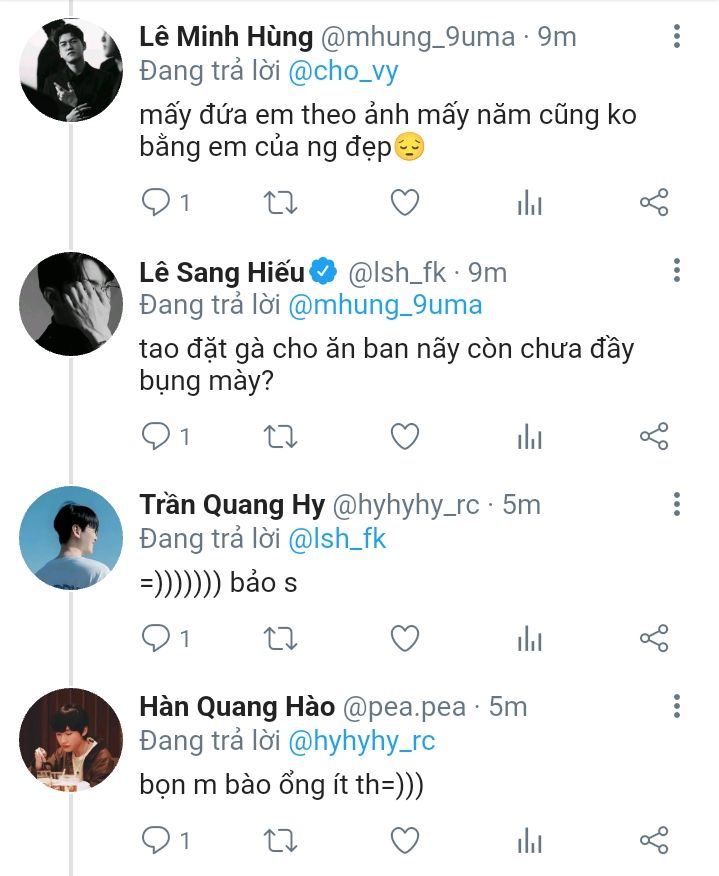Screen dimensions: 719x876
Task: Reply to Trần Quang Hy's tweet
Action: pos(156,638)
